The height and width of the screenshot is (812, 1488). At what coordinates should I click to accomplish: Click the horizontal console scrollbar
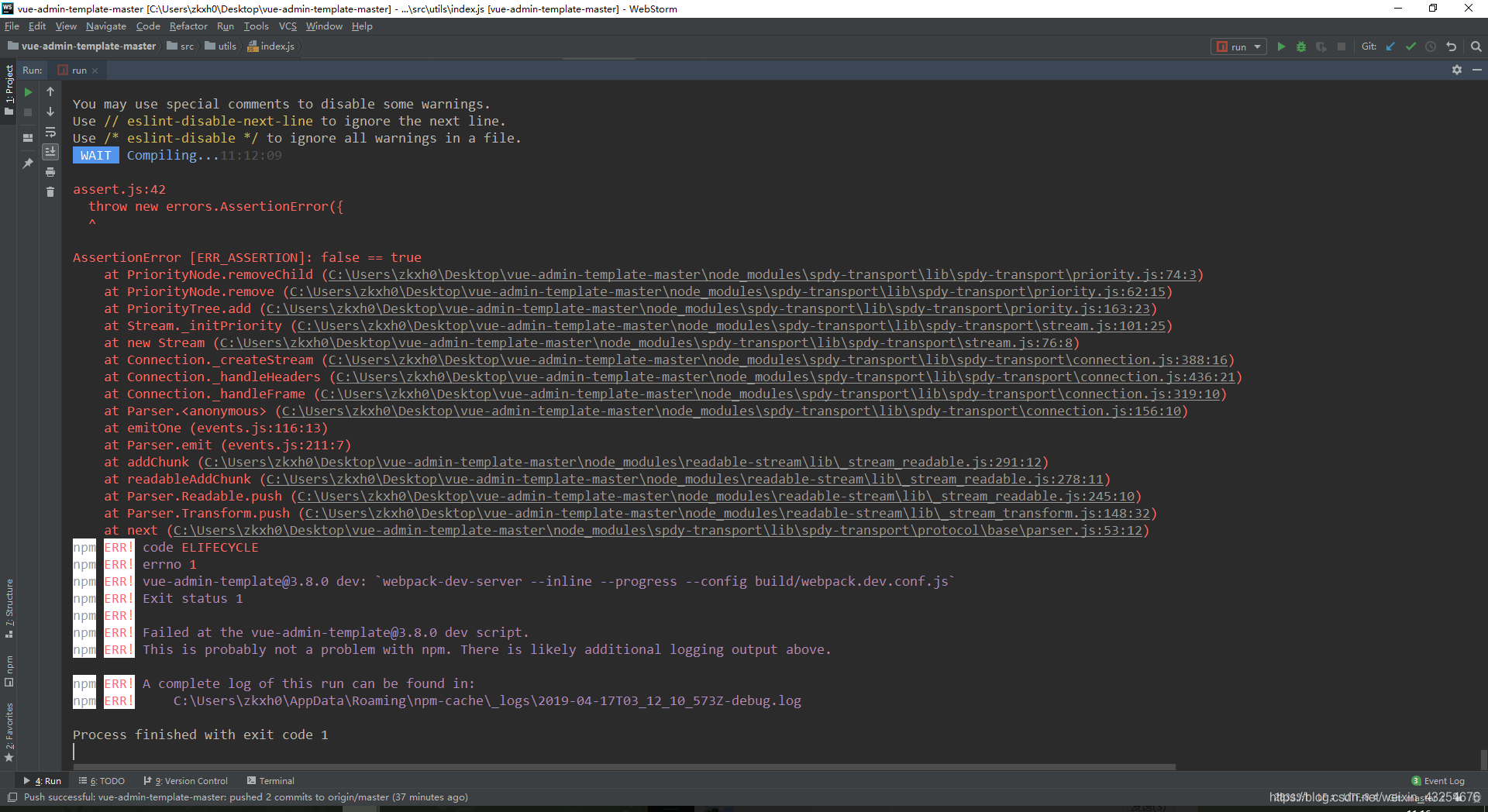tap(625, 767)
